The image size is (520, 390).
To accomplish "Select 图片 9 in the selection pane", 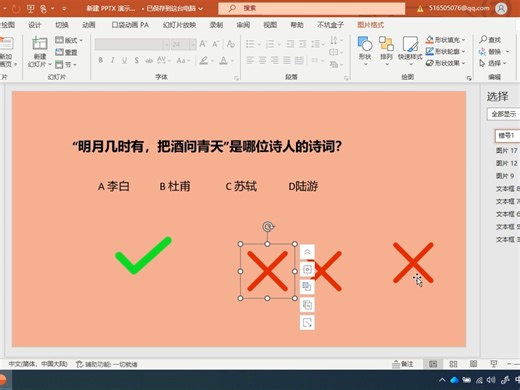I will click(505, 176).
